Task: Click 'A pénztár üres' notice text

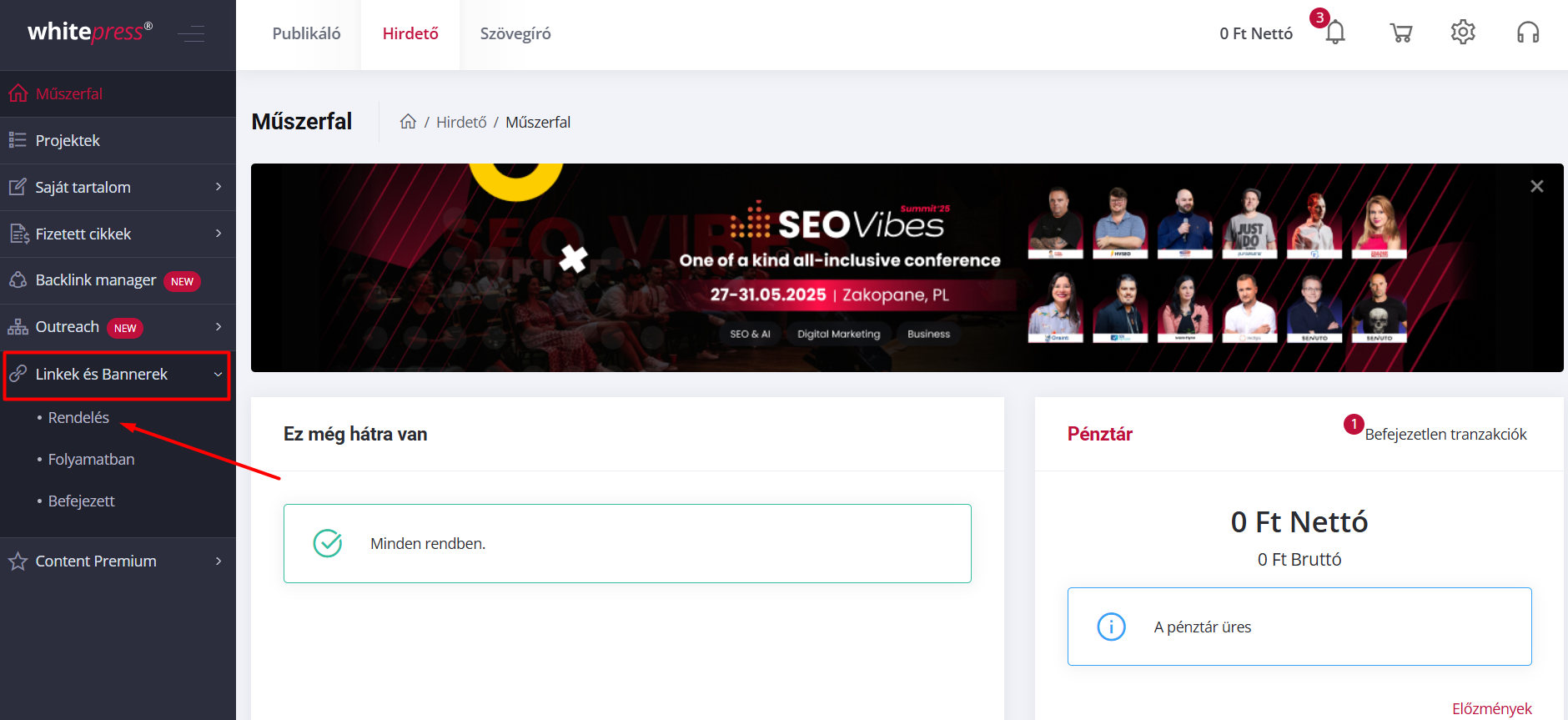Action: [1203, 627]
